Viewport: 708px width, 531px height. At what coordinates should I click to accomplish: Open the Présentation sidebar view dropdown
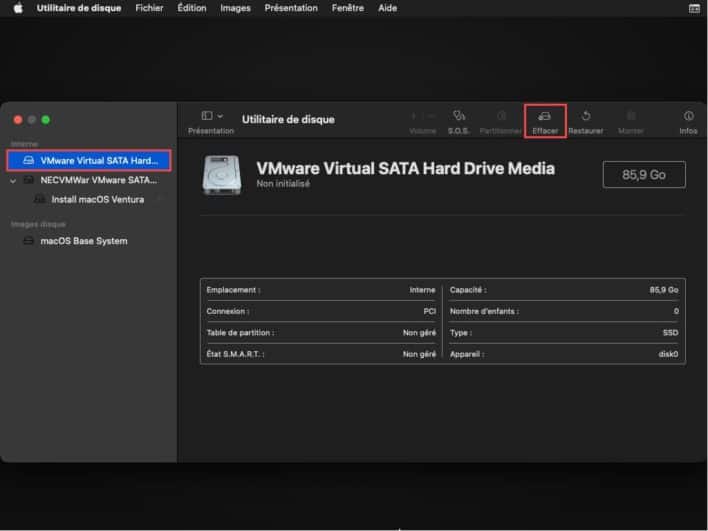(211, 117)
